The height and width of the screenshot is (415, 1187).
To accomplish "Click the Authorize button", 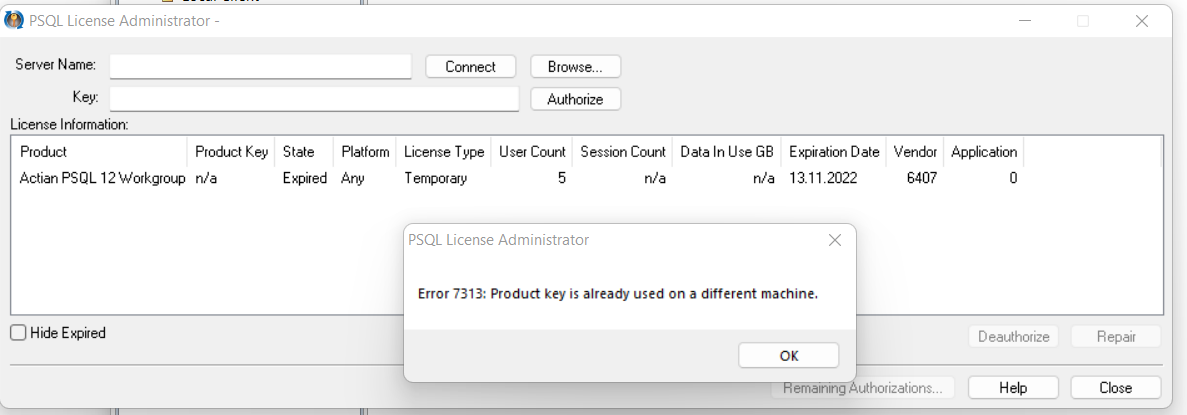I will click(575, 99).
